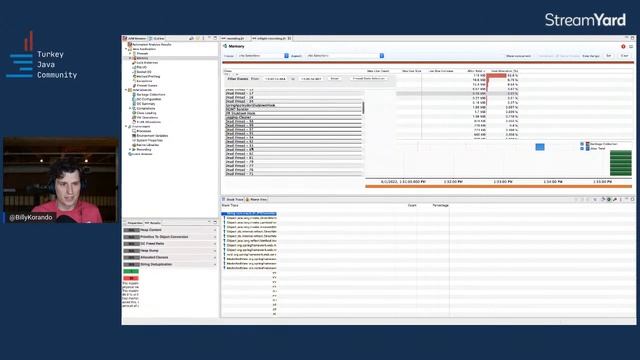The image size is (640, 360).
Task: Click the Memory page title icon
Action: point(225,46)
